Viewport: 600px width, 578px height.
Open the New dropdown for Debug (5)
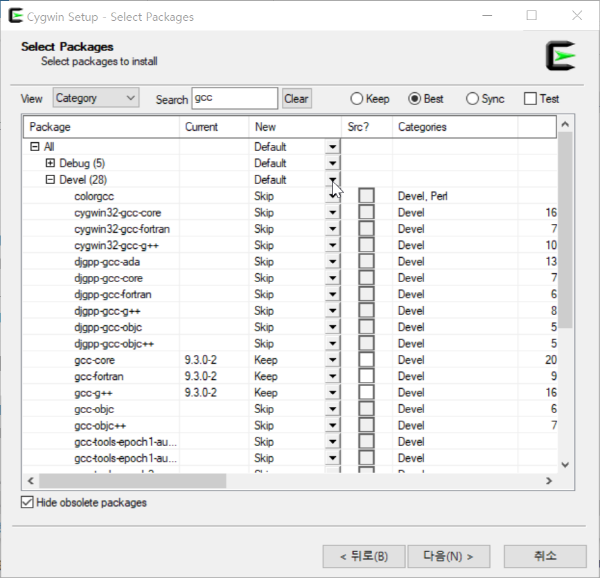[333, 163]
